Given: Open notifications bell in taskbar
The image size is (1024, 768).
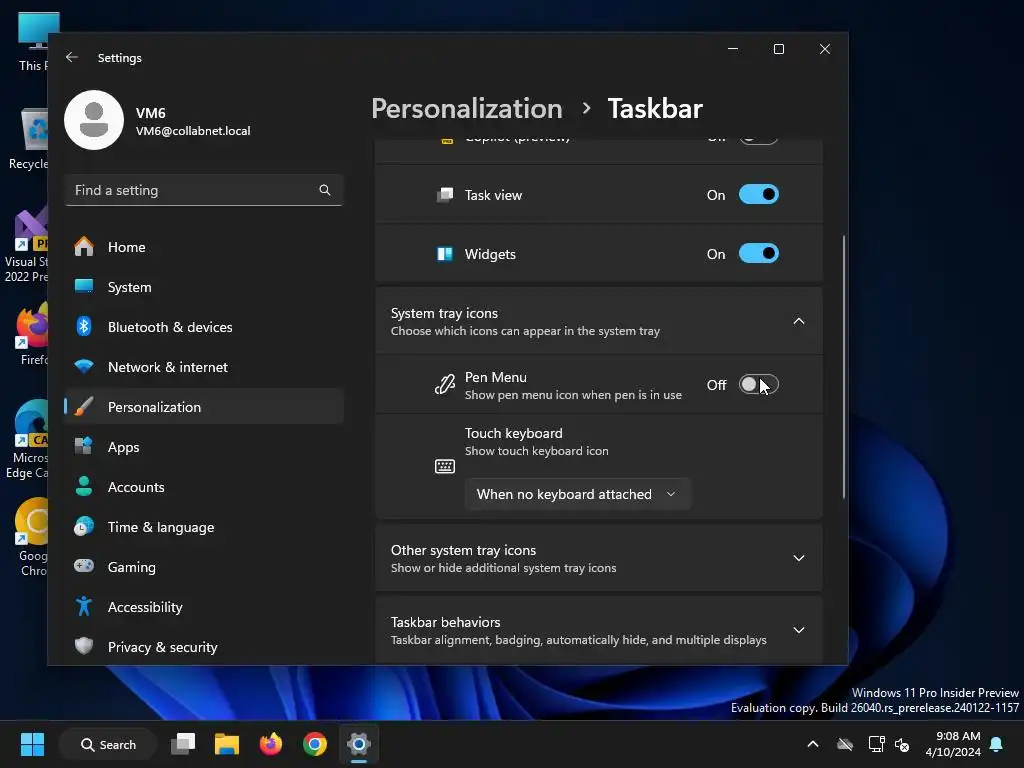Looking at the screenshot, I should point(997,744).
